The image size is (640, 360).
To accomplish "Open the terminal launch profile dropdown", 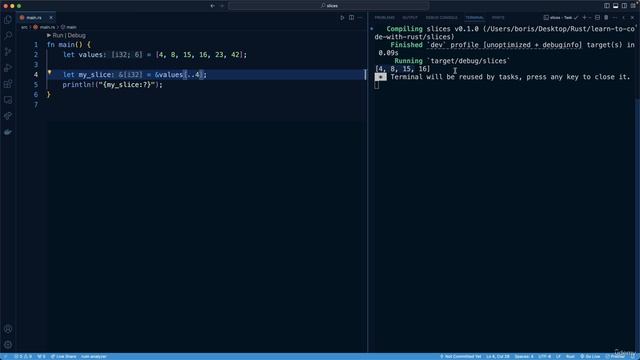I will point(590,18).
